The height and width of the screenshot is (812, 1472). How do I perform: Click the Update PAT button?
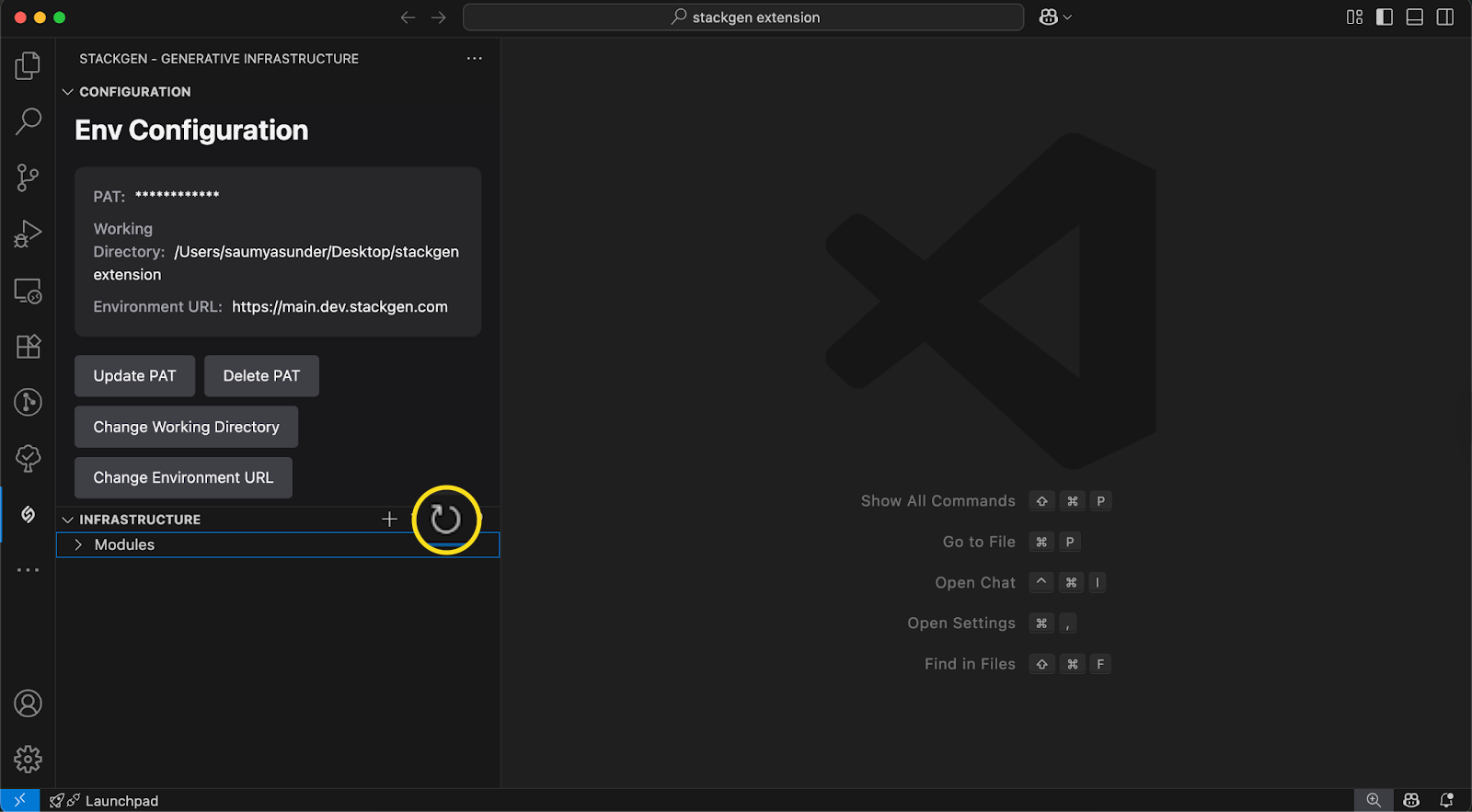[134, 376]
